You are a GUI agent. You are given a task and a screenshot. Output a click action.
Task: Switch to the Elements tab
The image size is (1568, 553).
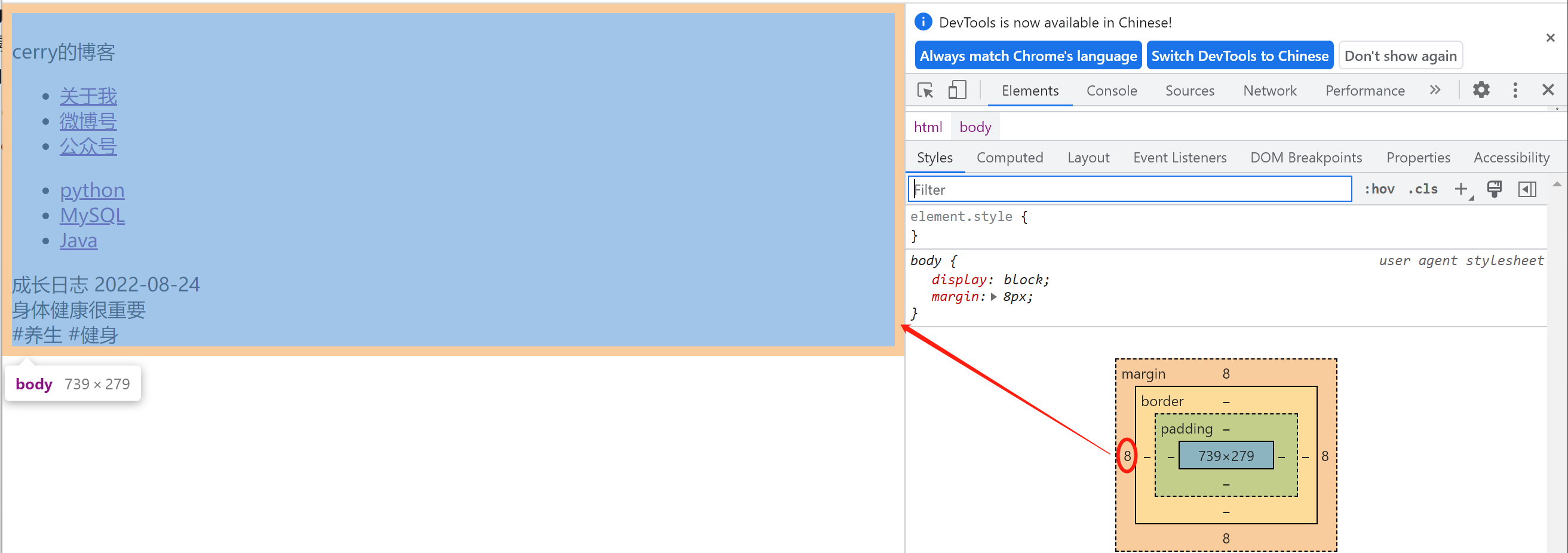point(1030,91)
